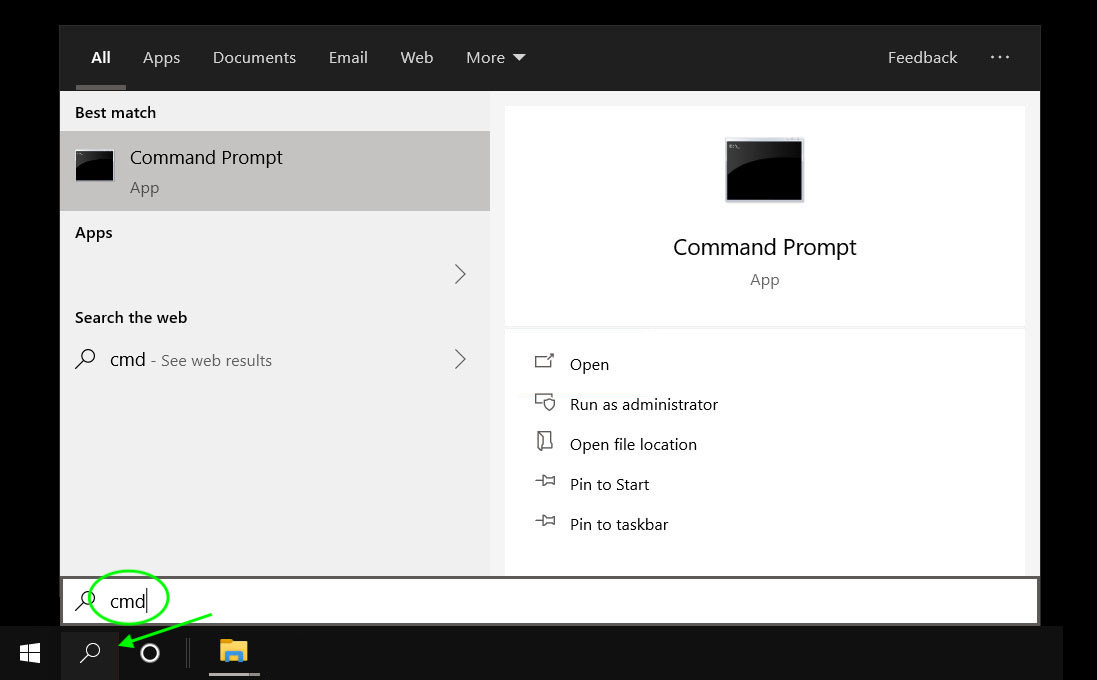Switch to the Email tab
This screenshot has width=1097, height=680.
[348, 57]
